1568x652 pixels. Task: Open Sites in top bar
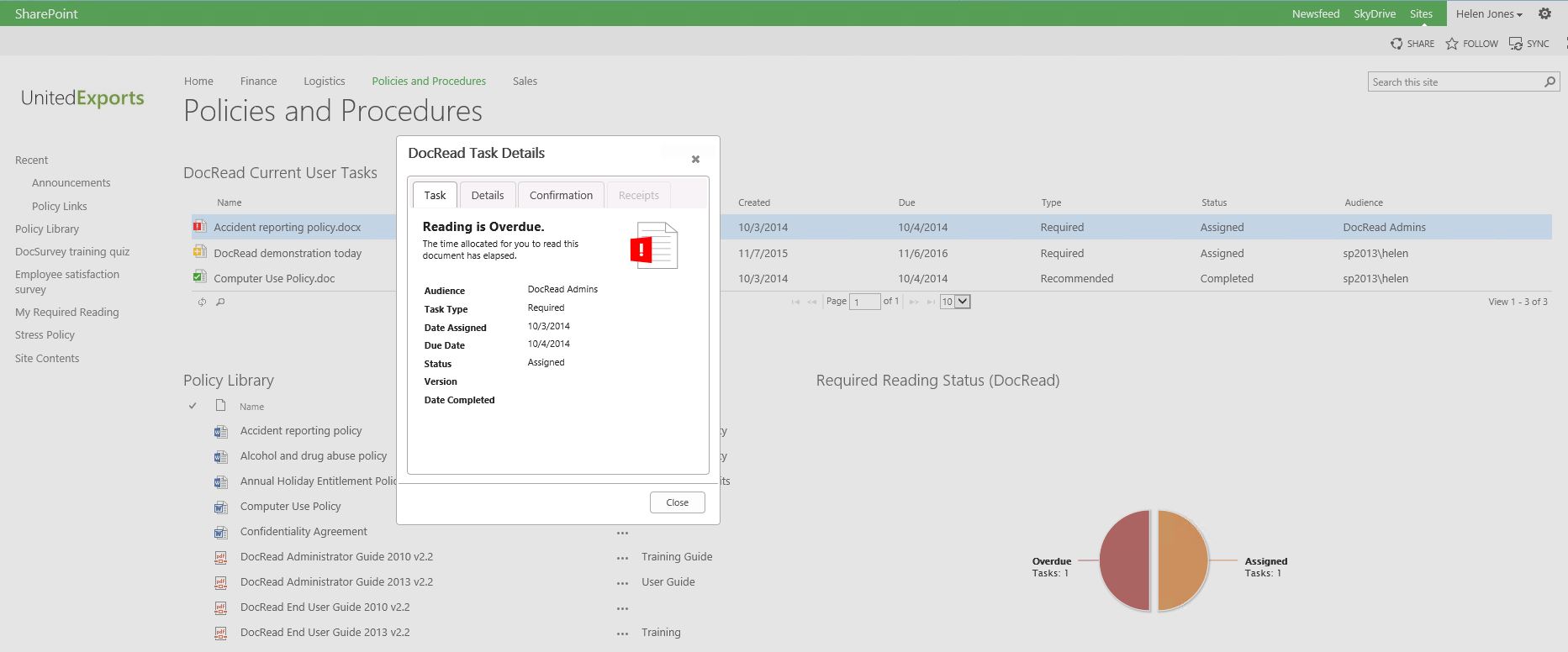pyautogui.click(x=1421, y=13)
